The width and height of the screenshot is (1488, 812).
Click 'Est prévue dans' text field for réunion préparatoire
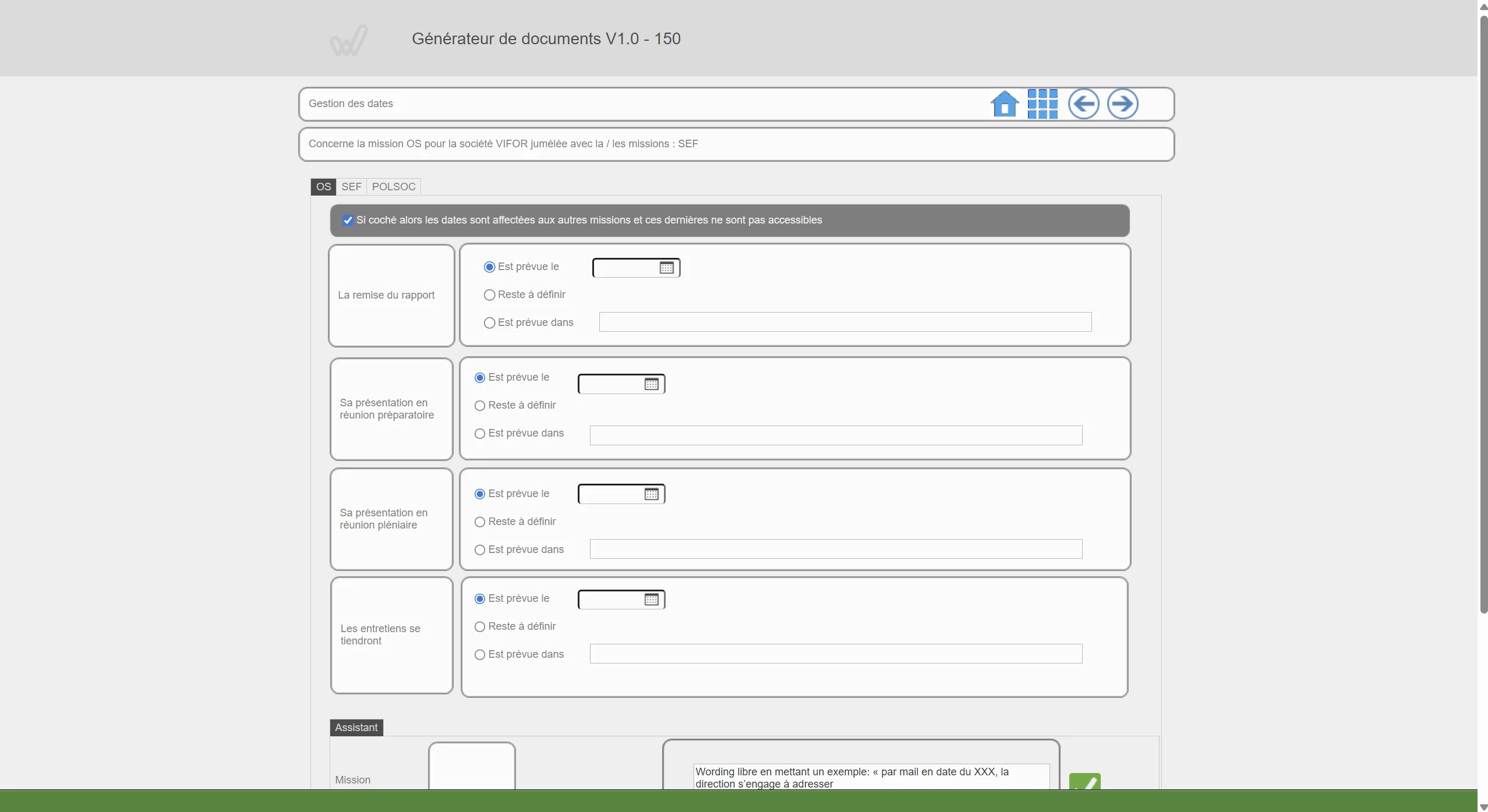tap(836, 435)
